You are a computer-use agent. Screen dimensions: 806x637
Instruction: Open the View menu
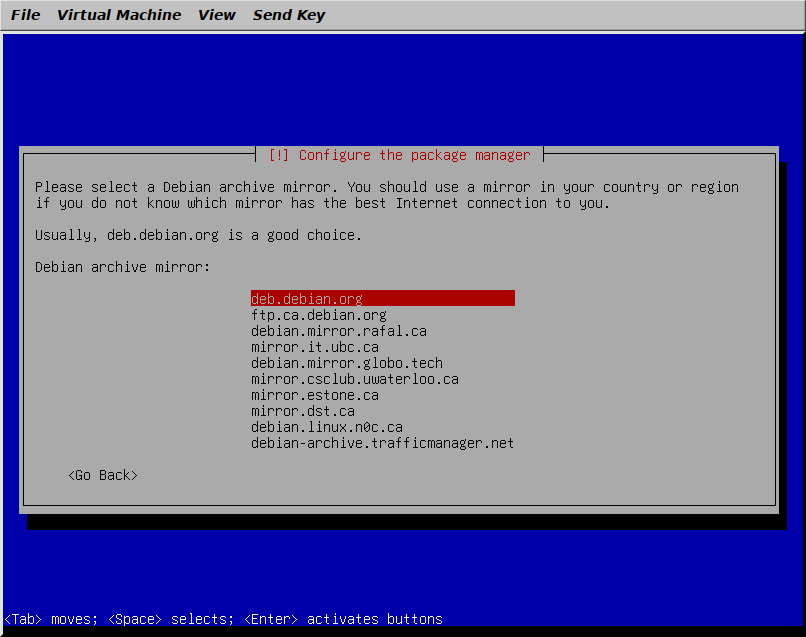point(216,15)
